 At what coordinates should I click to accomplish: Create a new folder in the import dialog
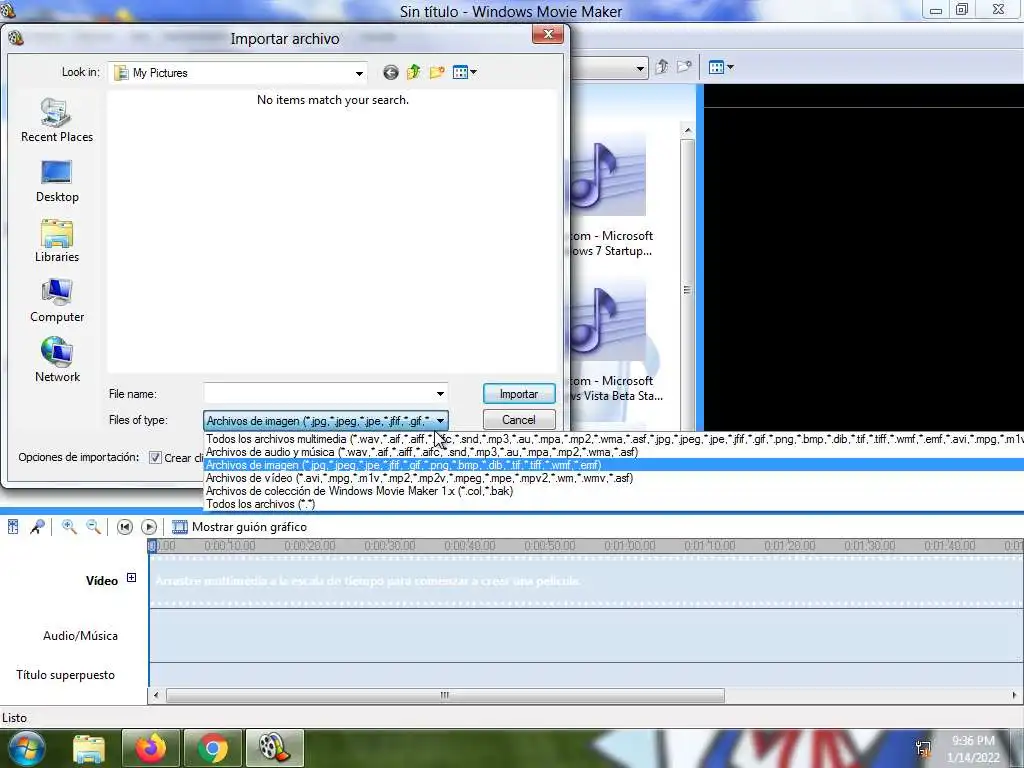point(437,72)
